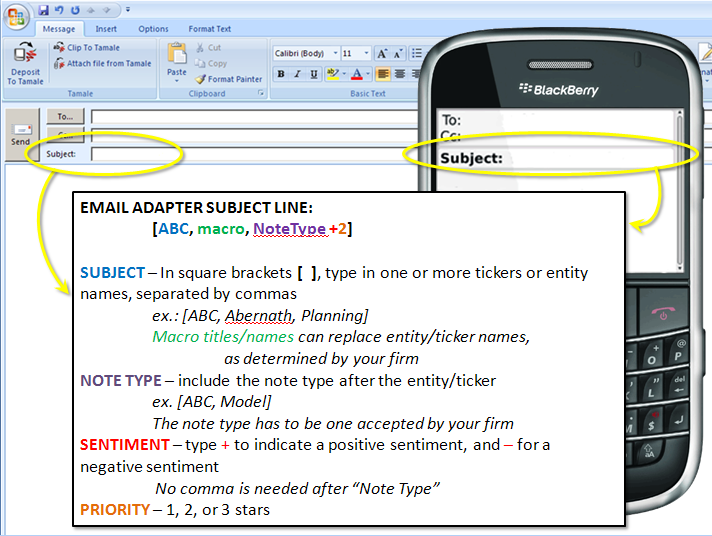Toggle italic formatting

(x=297, y=74)
